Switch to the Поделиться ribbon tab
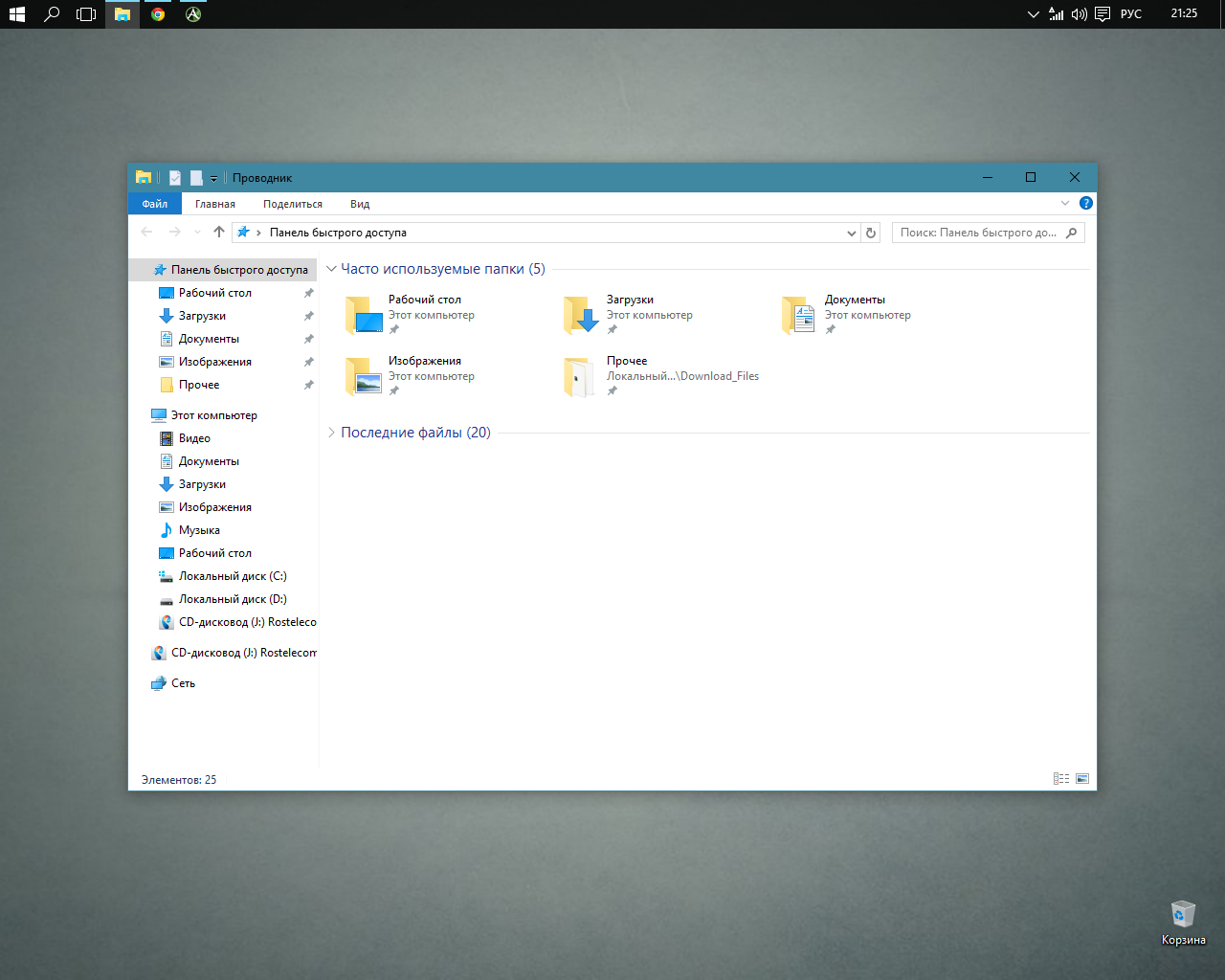This screenshot has width=1225, height=980. click(293, 204)
